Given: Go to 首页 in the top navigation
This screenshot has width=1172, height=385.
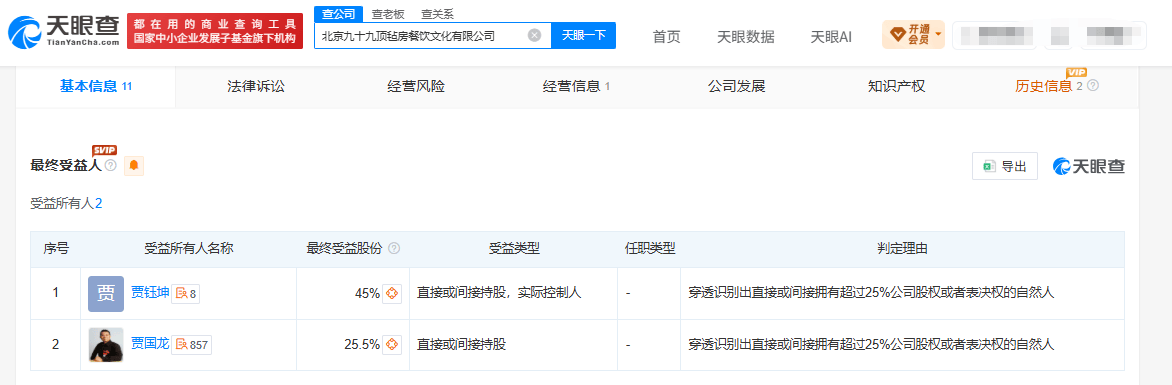Looking at the screenshot, I should coord(667,37).
